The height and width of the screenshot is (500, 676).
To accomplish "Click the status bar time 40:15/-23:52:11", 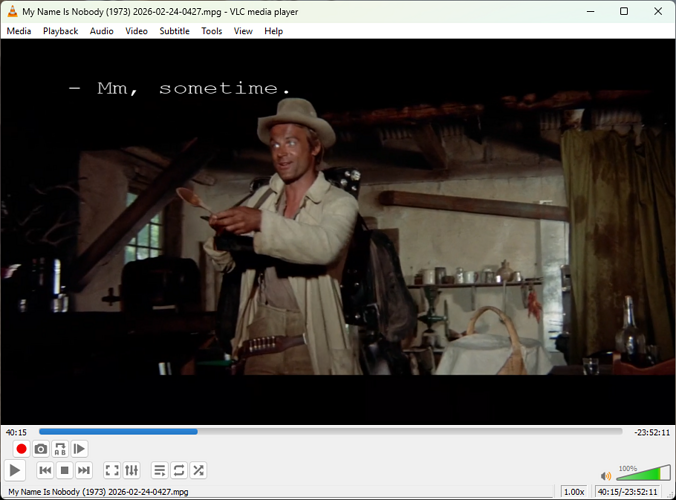I will coord(628,492).
